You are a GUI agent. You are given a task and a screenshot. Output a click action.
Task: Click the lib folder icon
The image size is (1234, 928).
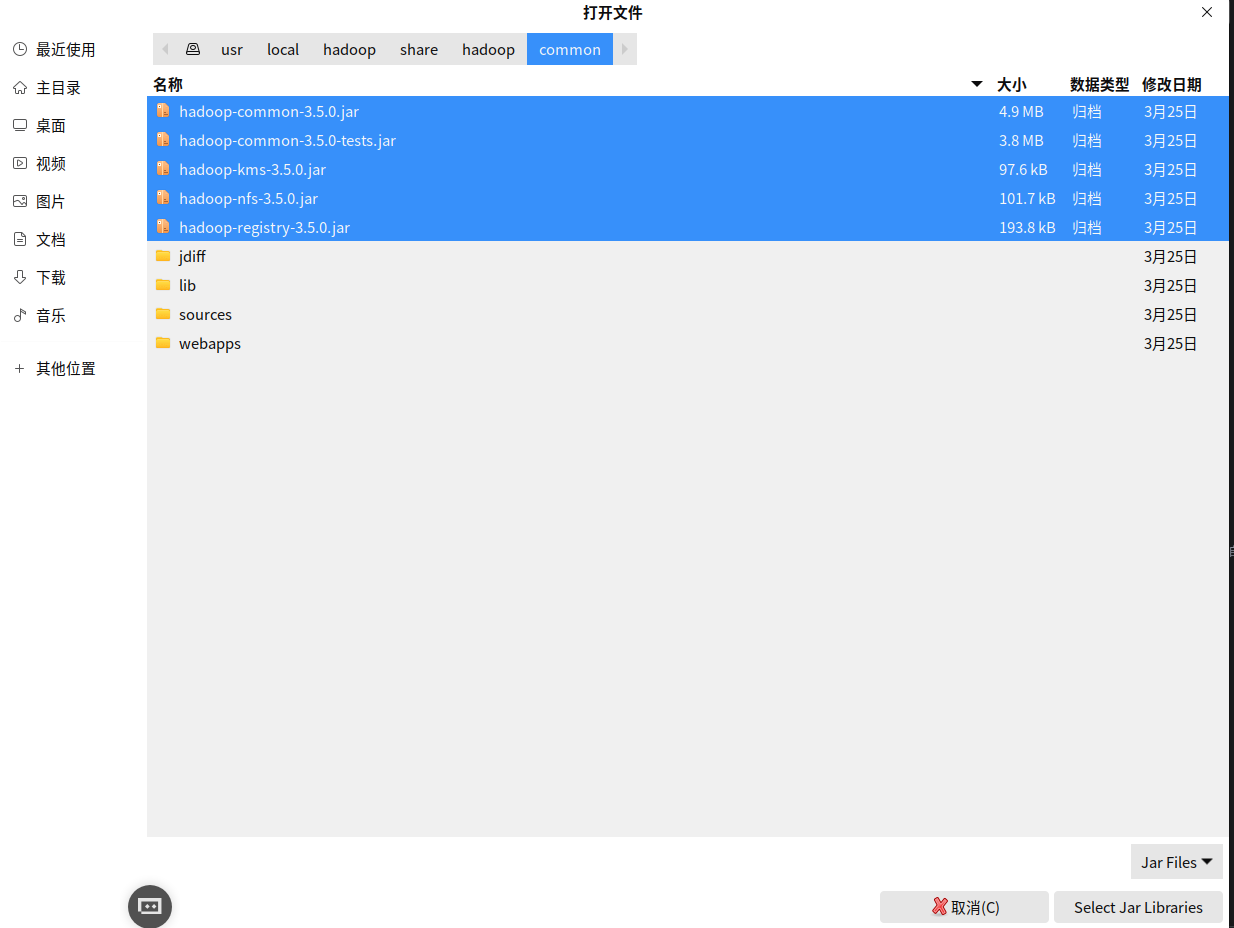click(163, 285)
